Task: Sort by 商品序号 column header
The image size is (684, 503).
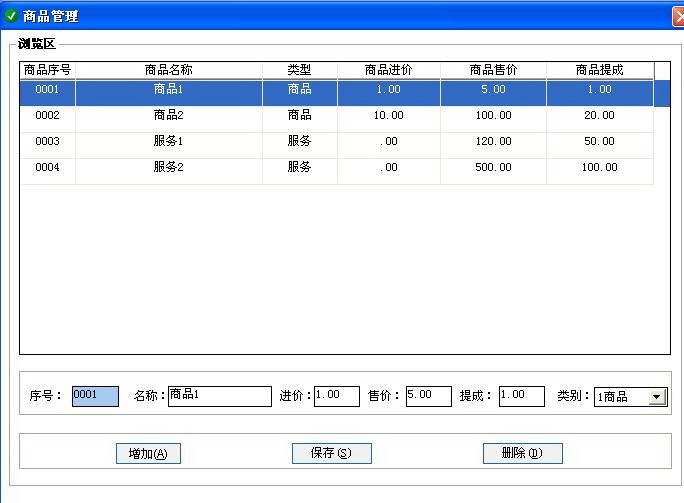Action: coord(48,70)
